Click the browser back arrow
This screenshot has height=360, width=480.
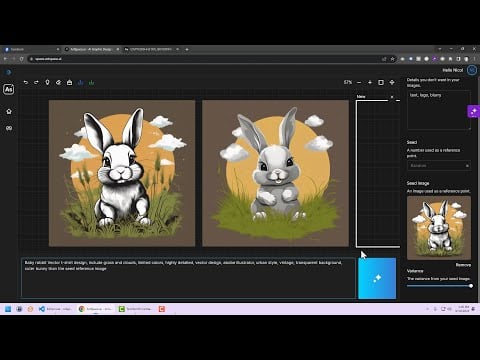5,59
